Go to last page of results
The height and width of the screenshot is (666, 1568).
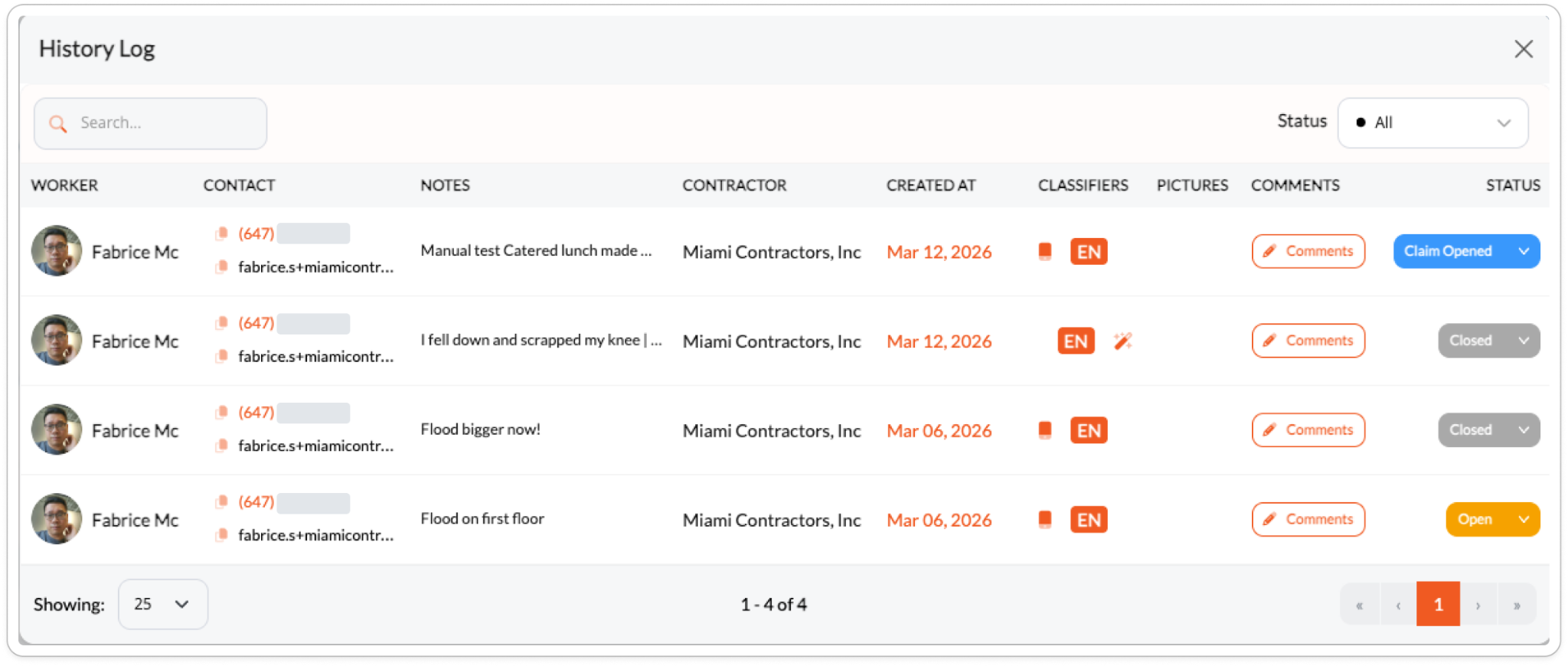coord(1516,605)
